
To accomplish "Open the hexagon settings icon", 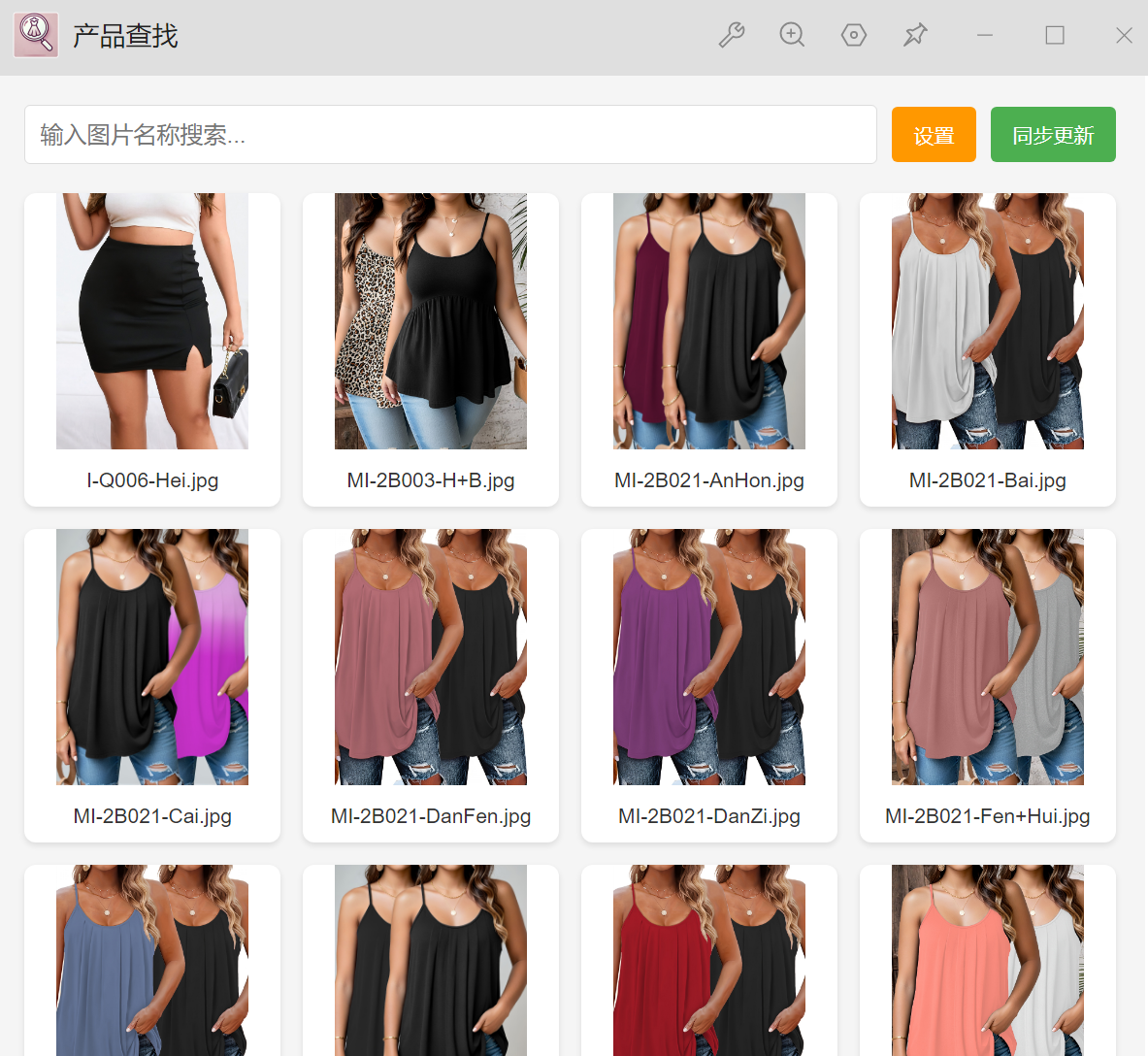I will (854, 35).
